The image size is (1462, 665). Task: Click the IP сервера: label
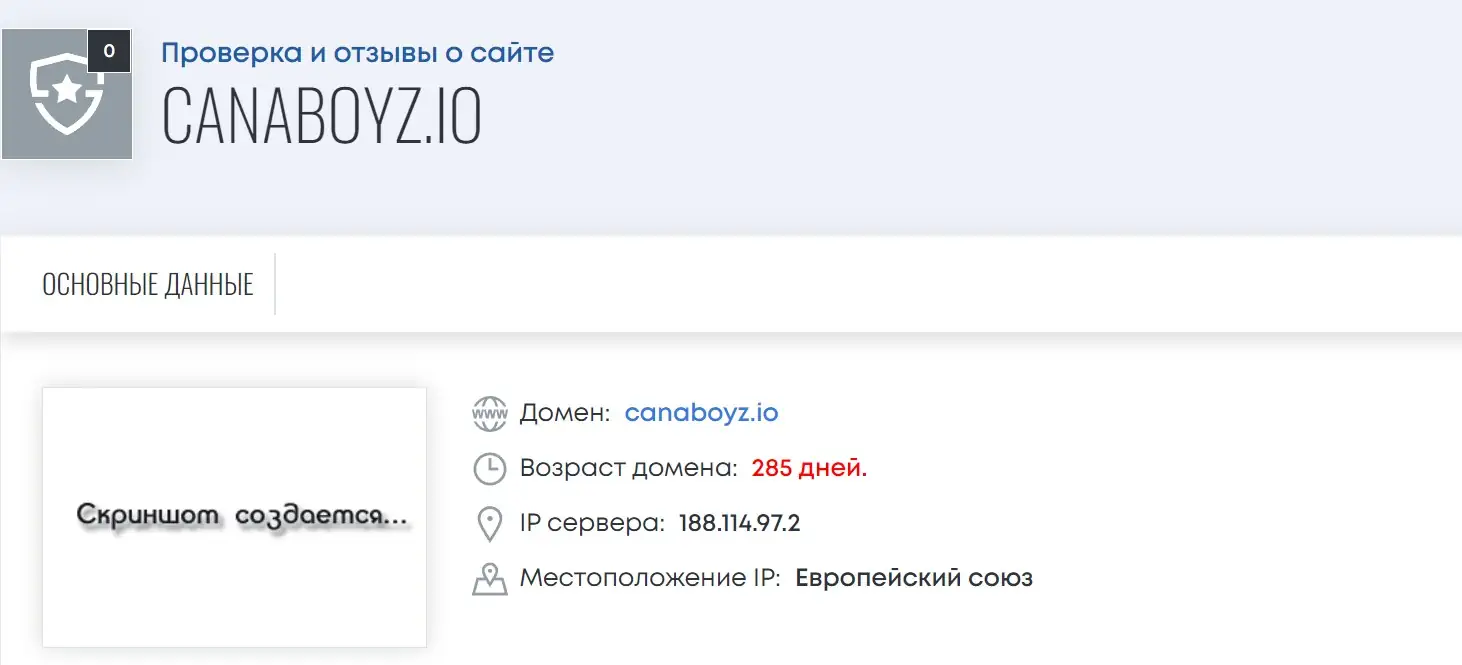coord(592,523)
